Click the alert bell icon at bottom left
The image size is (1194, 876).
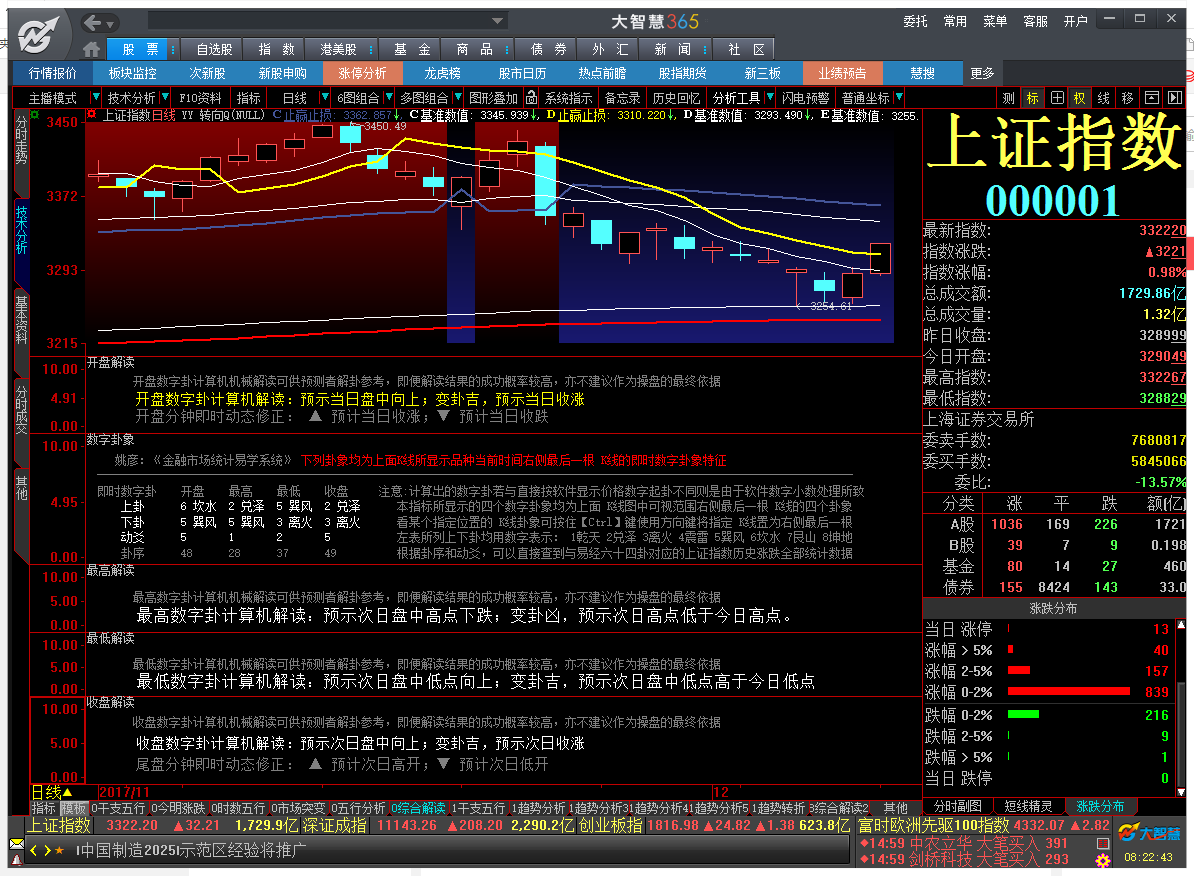coord(16,859)
